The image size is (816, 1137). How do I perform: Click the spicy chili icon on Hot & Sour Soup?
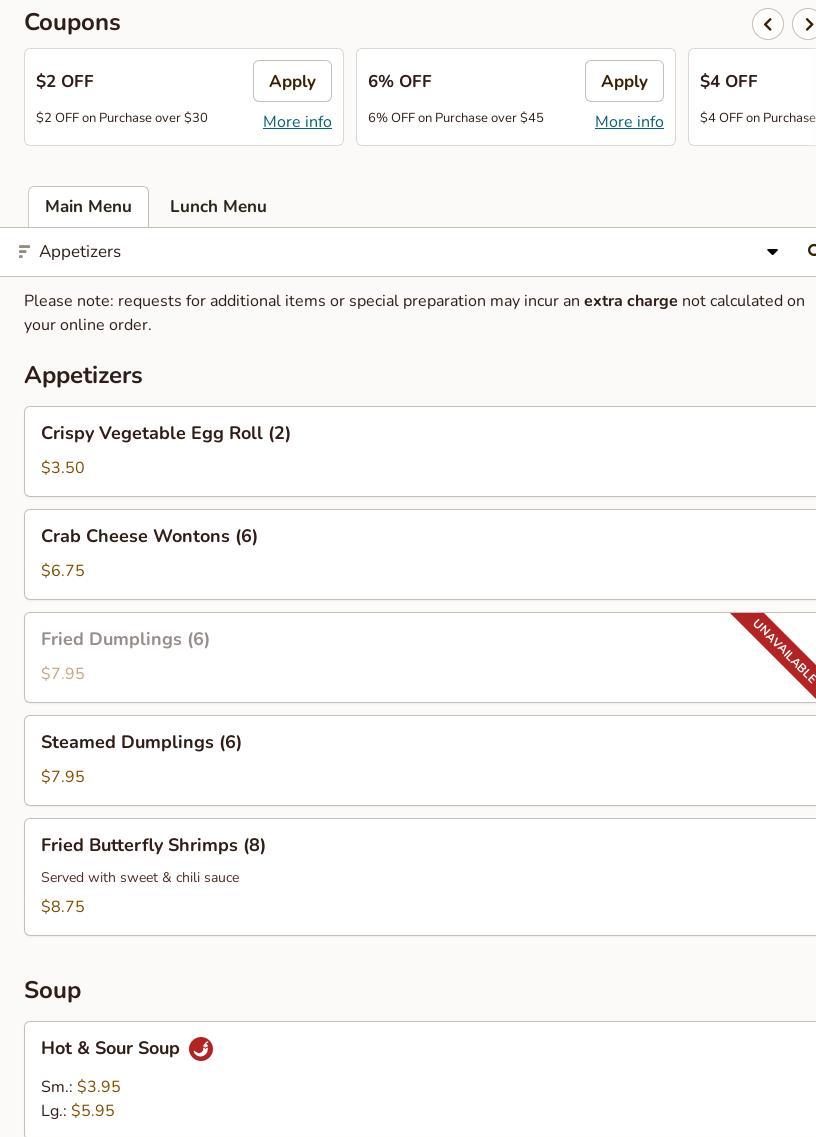click(x=201, y=1049)
